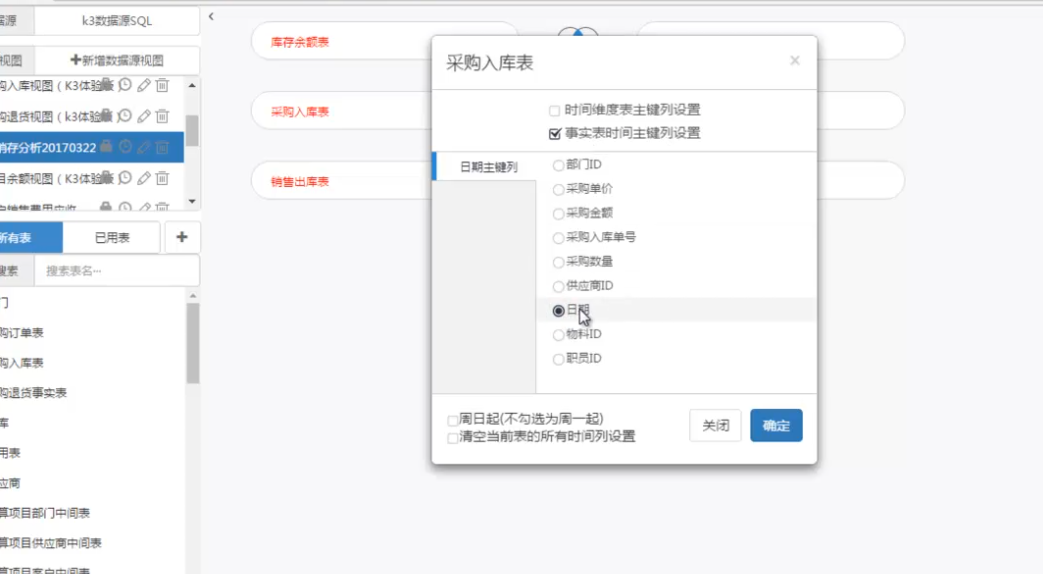Click clock icon on 销存分析20170322 row

[x=125, y=146]
